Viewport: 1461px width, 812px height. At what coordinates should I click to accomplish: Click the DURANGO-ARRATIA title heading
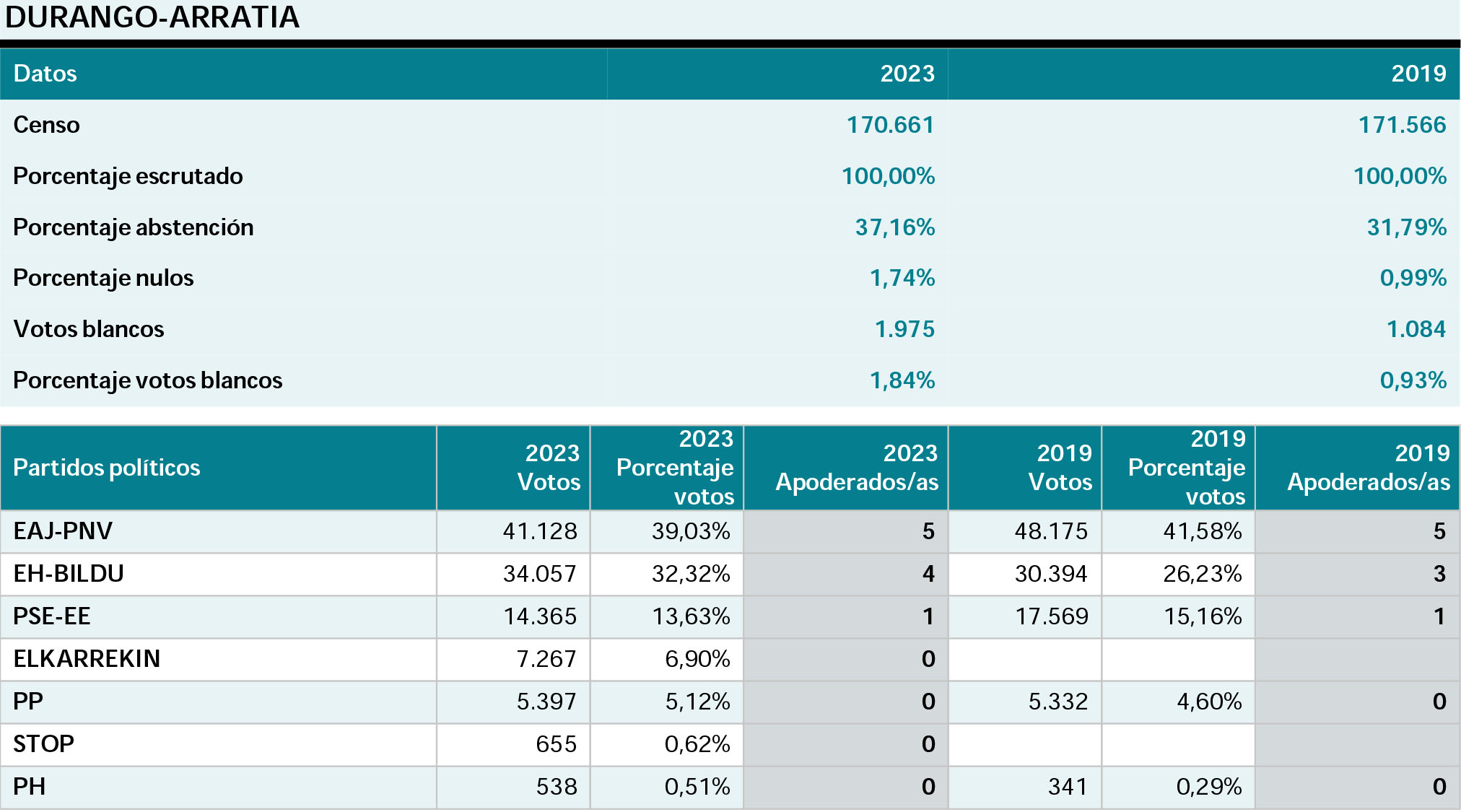pyautogui.click(x=152, y=17)
